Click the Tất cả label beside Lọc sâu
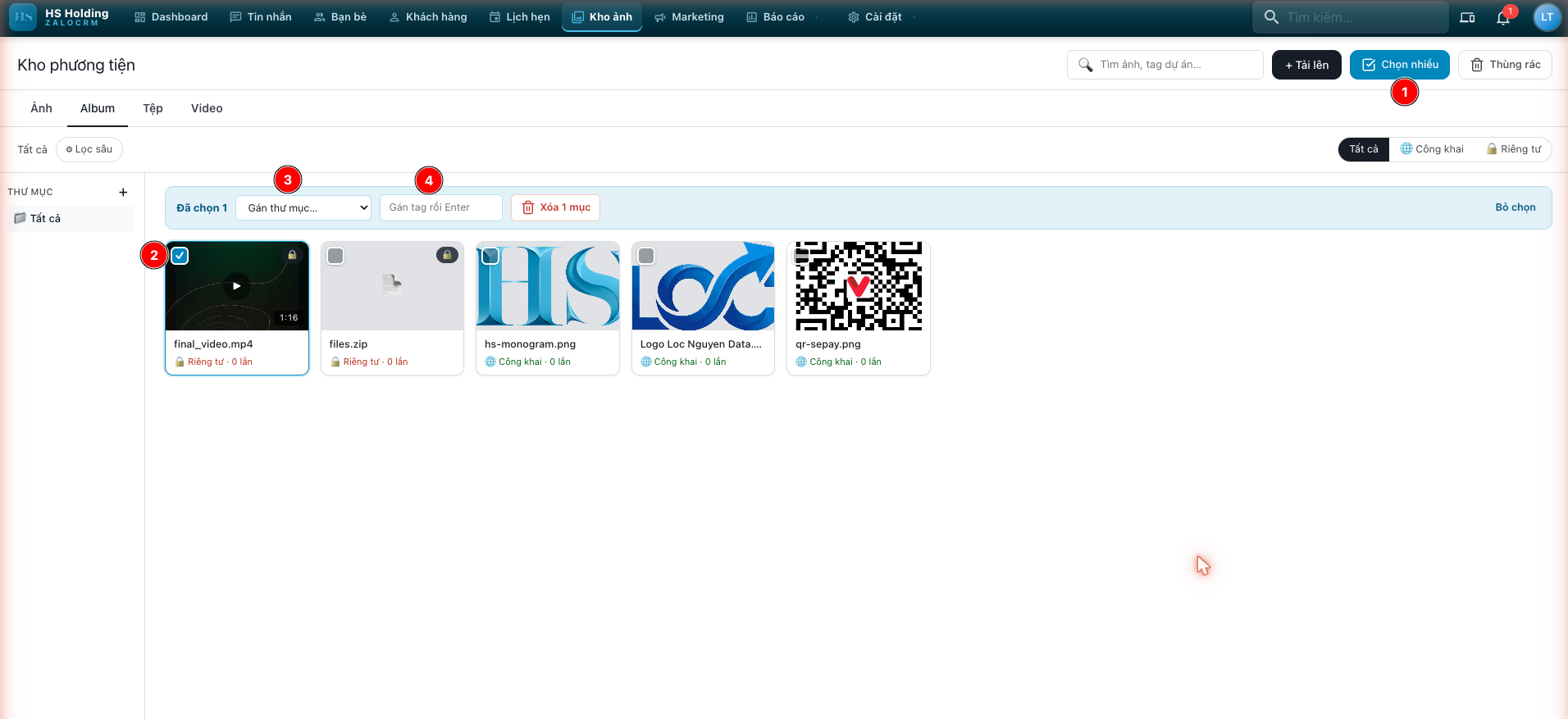This screenshot has height=719, width=1568. click(33, 149)
